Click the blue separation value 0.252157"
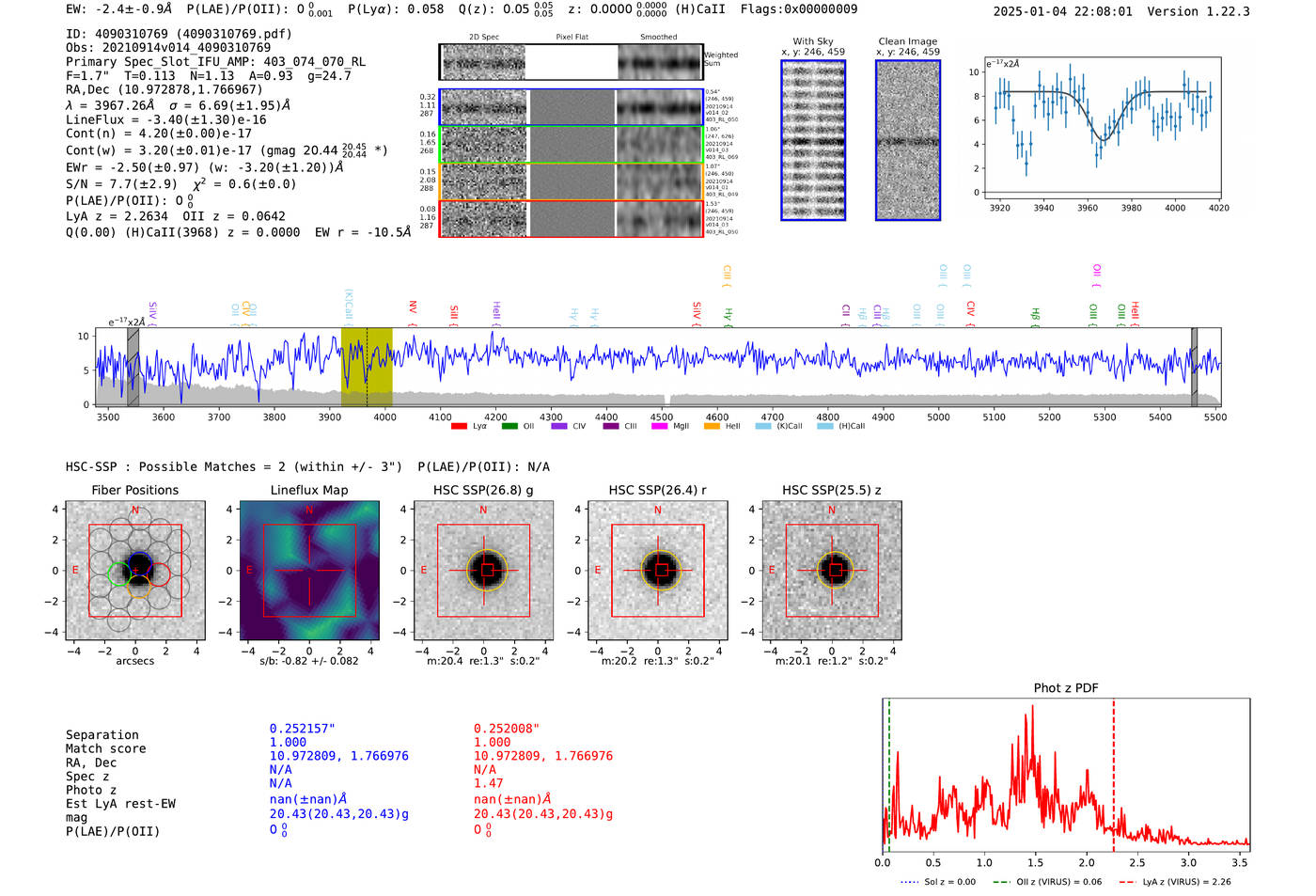The image size is (1316, 896). click(x=303, y=729)
